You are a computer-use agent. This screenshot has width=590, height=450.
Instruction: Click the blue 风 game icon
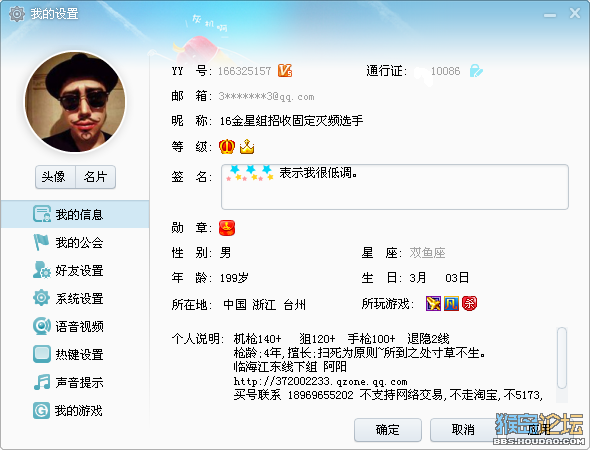click(451, 303)
